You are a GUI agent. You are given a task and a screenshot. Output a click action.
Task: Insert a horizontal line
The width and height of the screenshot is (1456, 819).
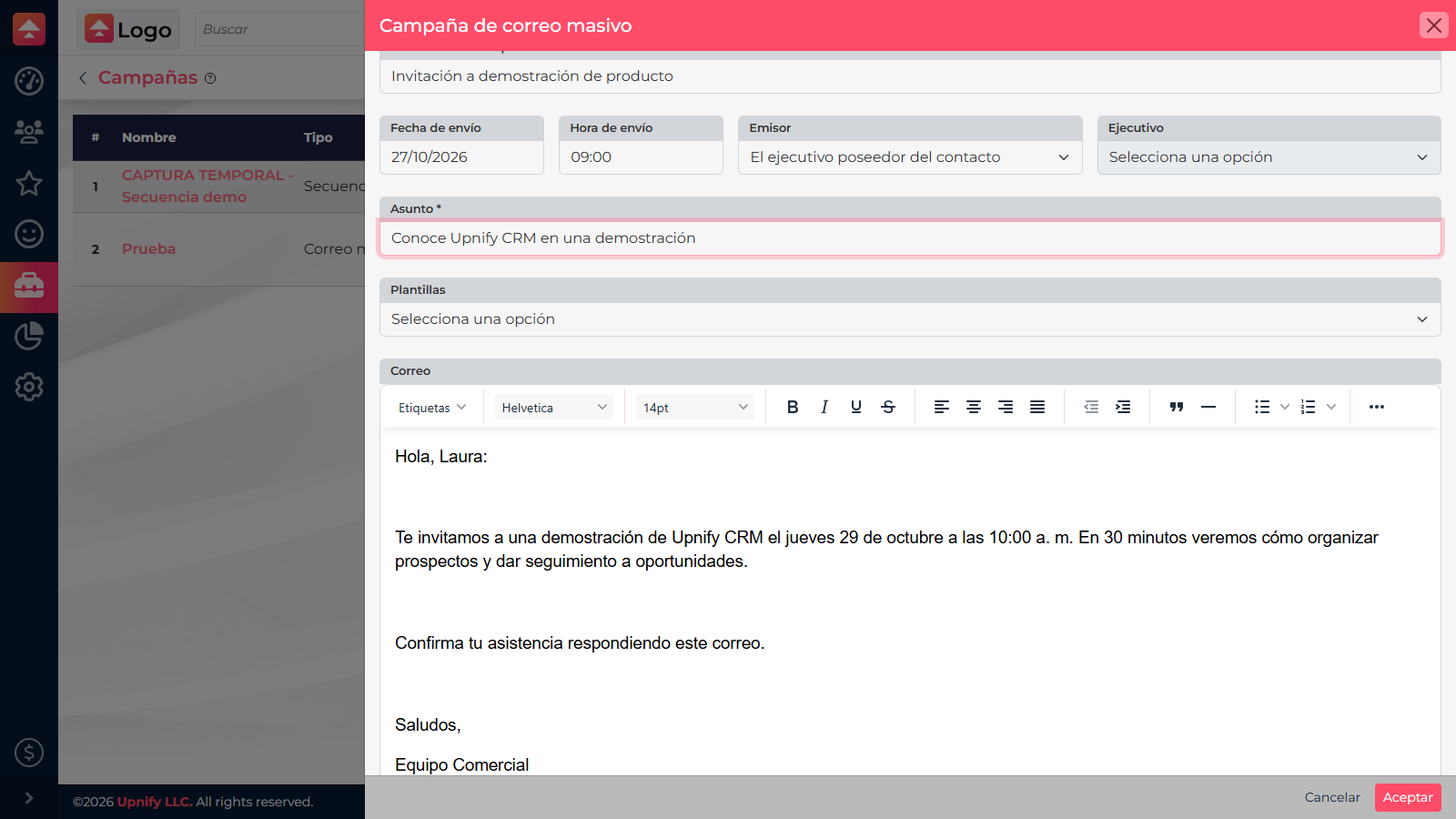[1208, 407]
